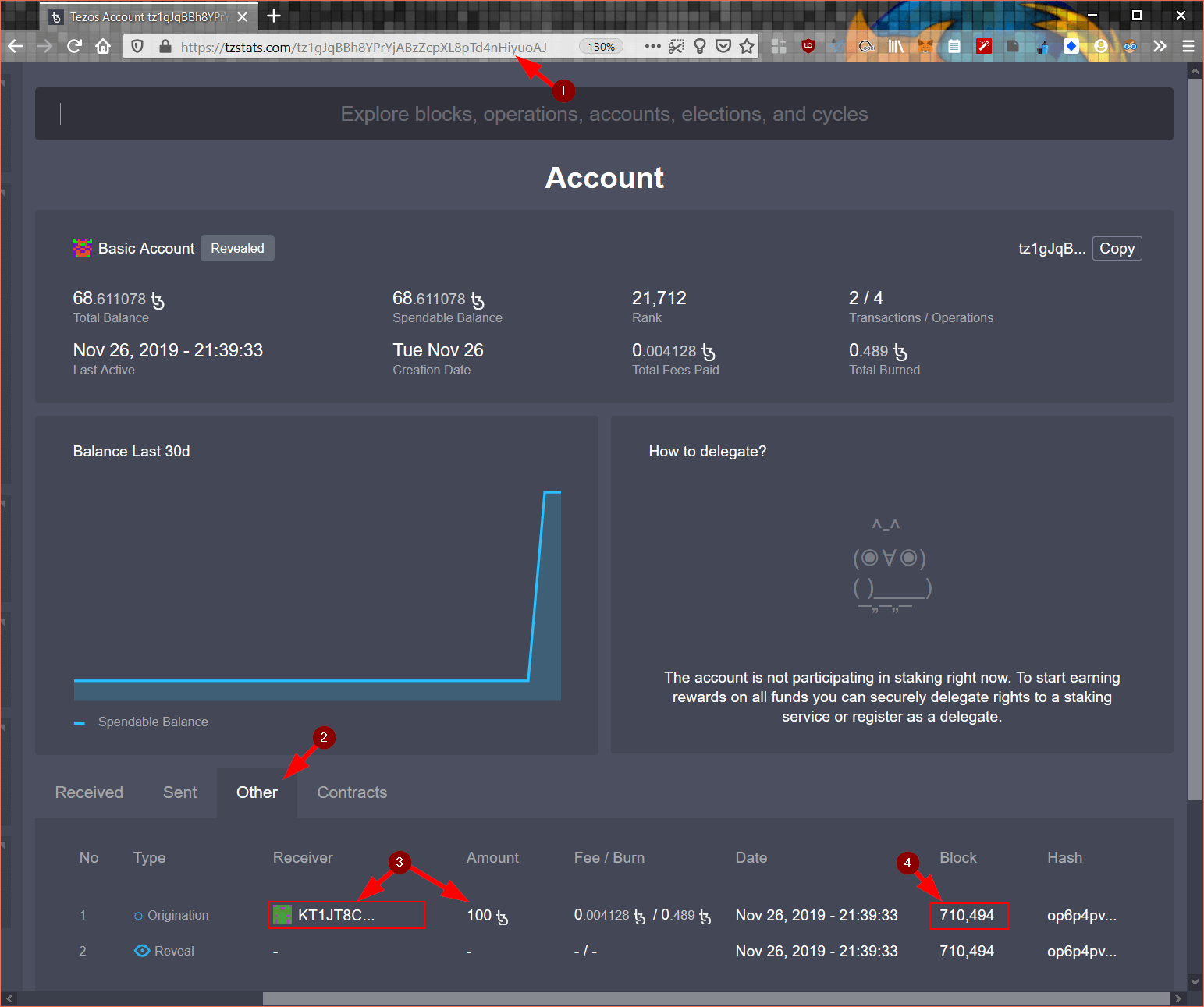The image size is (1204, 1007).
Task: Open the cookie manager extension
Action: (866, 46)
